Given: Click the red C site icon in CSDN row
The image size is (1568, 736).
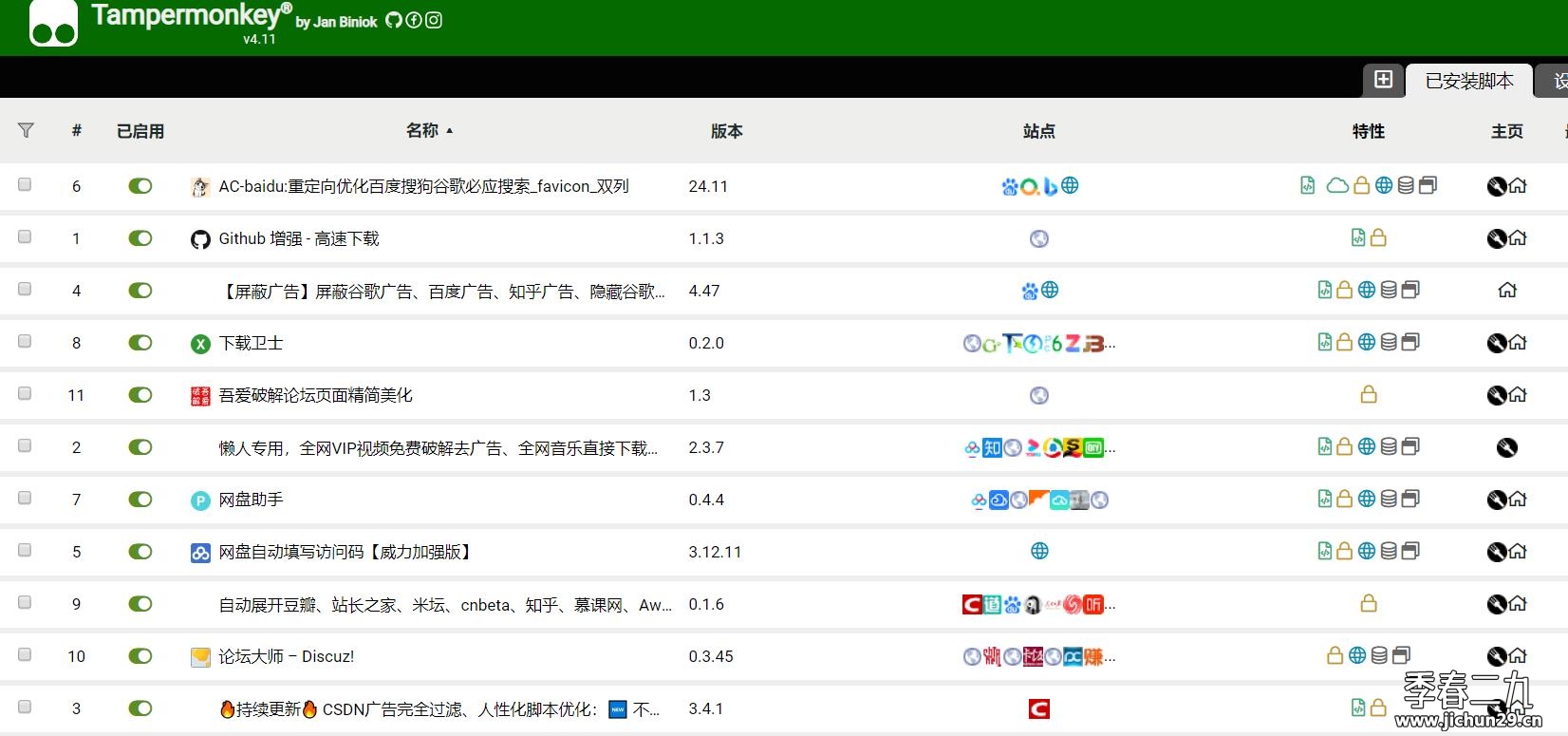Looking at the screenshot, I should pyautogui.click(x=1039, y=708).
